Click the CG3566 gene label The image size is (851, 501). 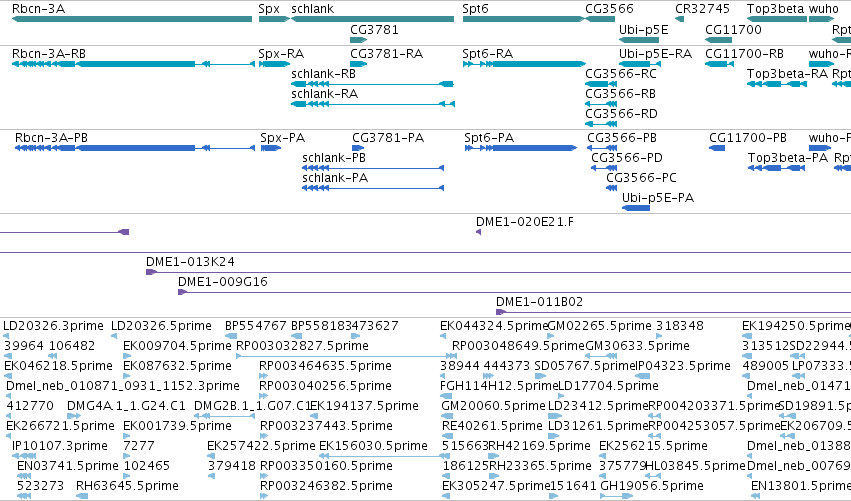[x=609, y=9]
